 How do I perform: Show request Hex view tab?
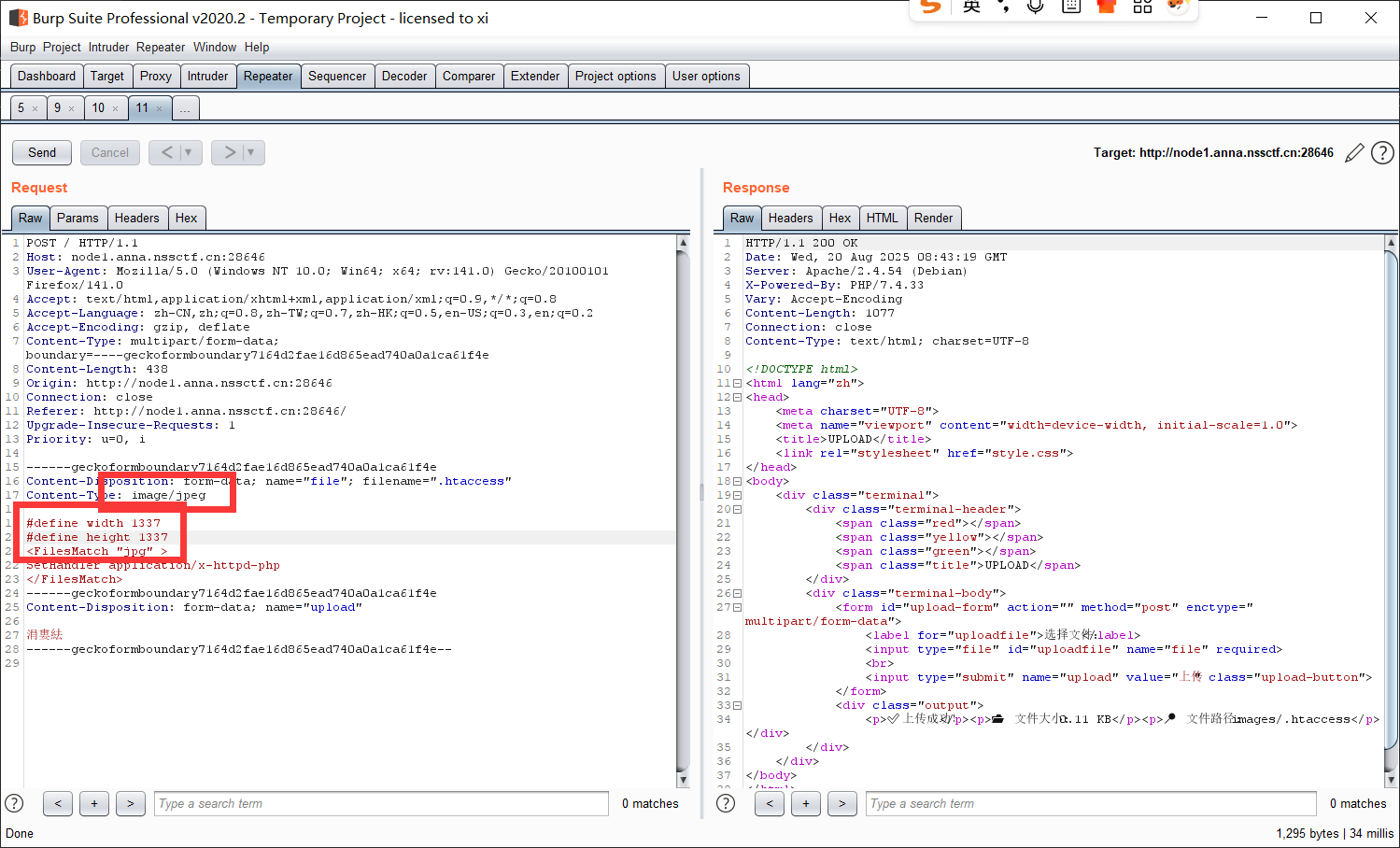point(187,219)
